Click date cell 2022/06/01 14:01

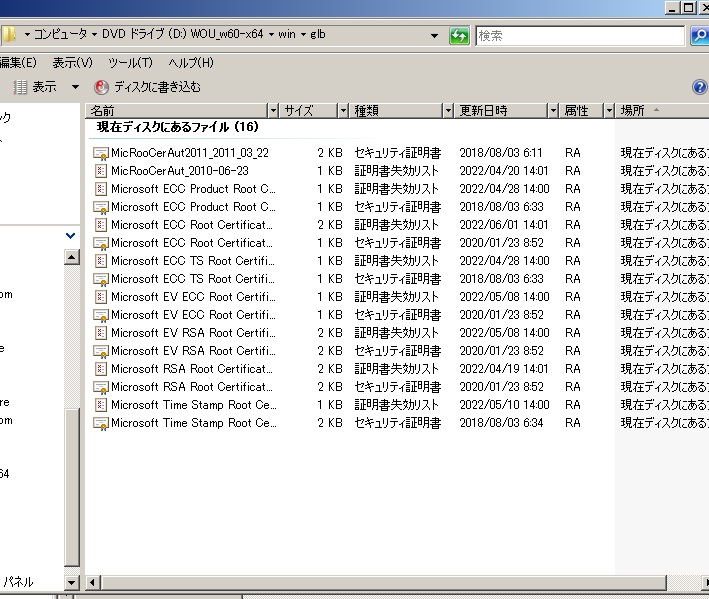point(504,225)
